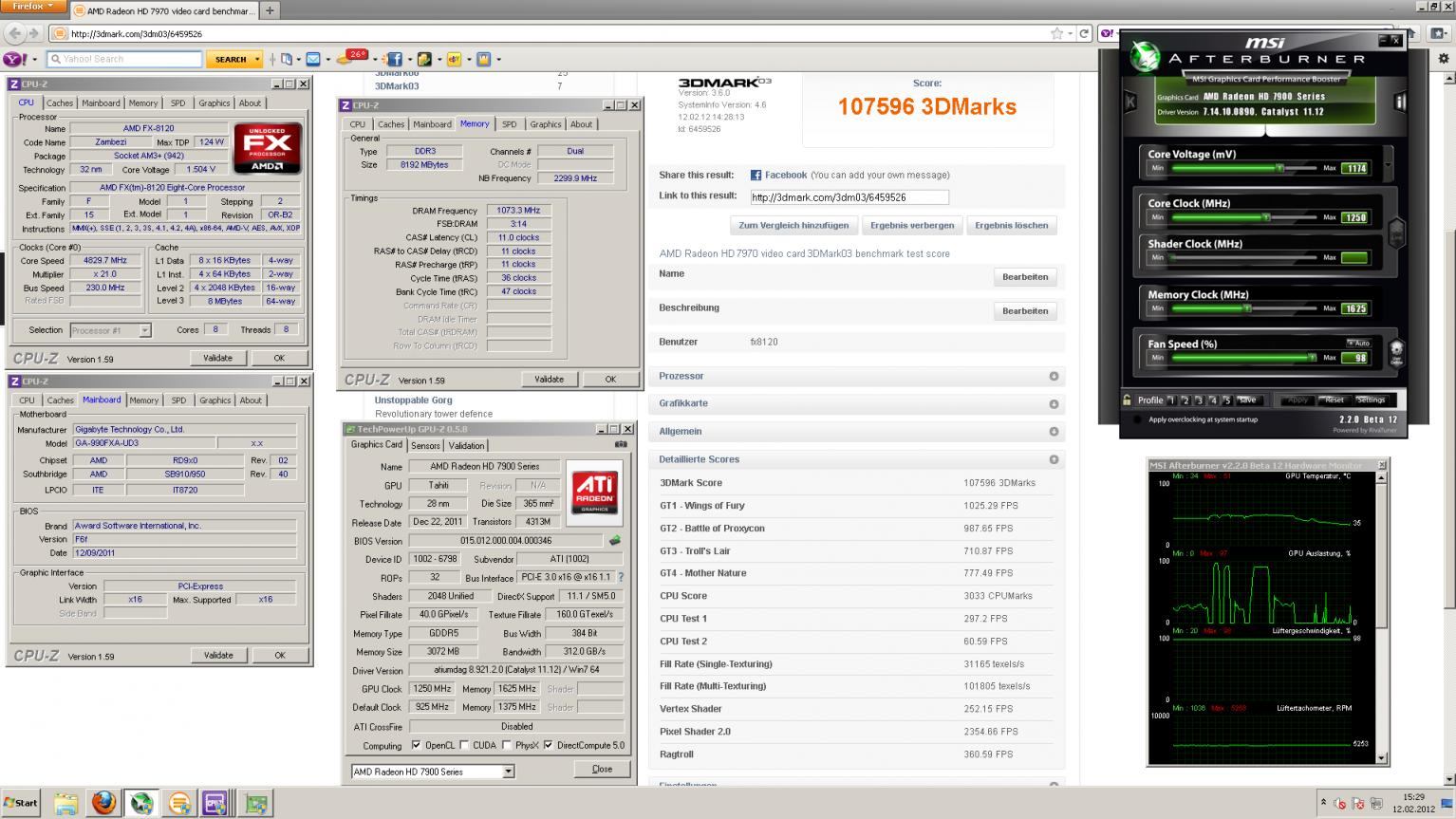
Task: Expand the Grafikkarte section
Action: pos(1054,403)
